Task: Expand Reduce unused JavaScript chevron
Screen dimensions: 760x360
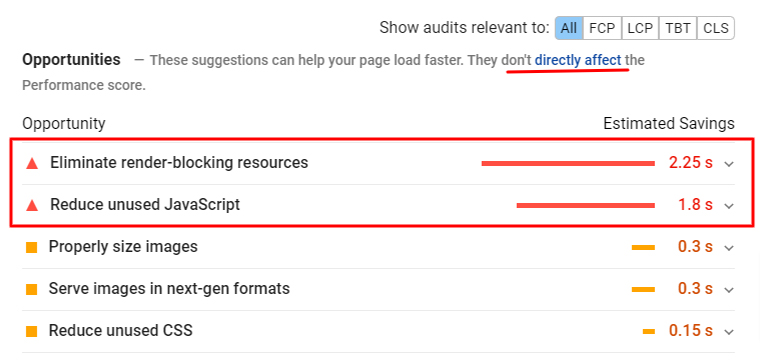Action: (729, 206)
